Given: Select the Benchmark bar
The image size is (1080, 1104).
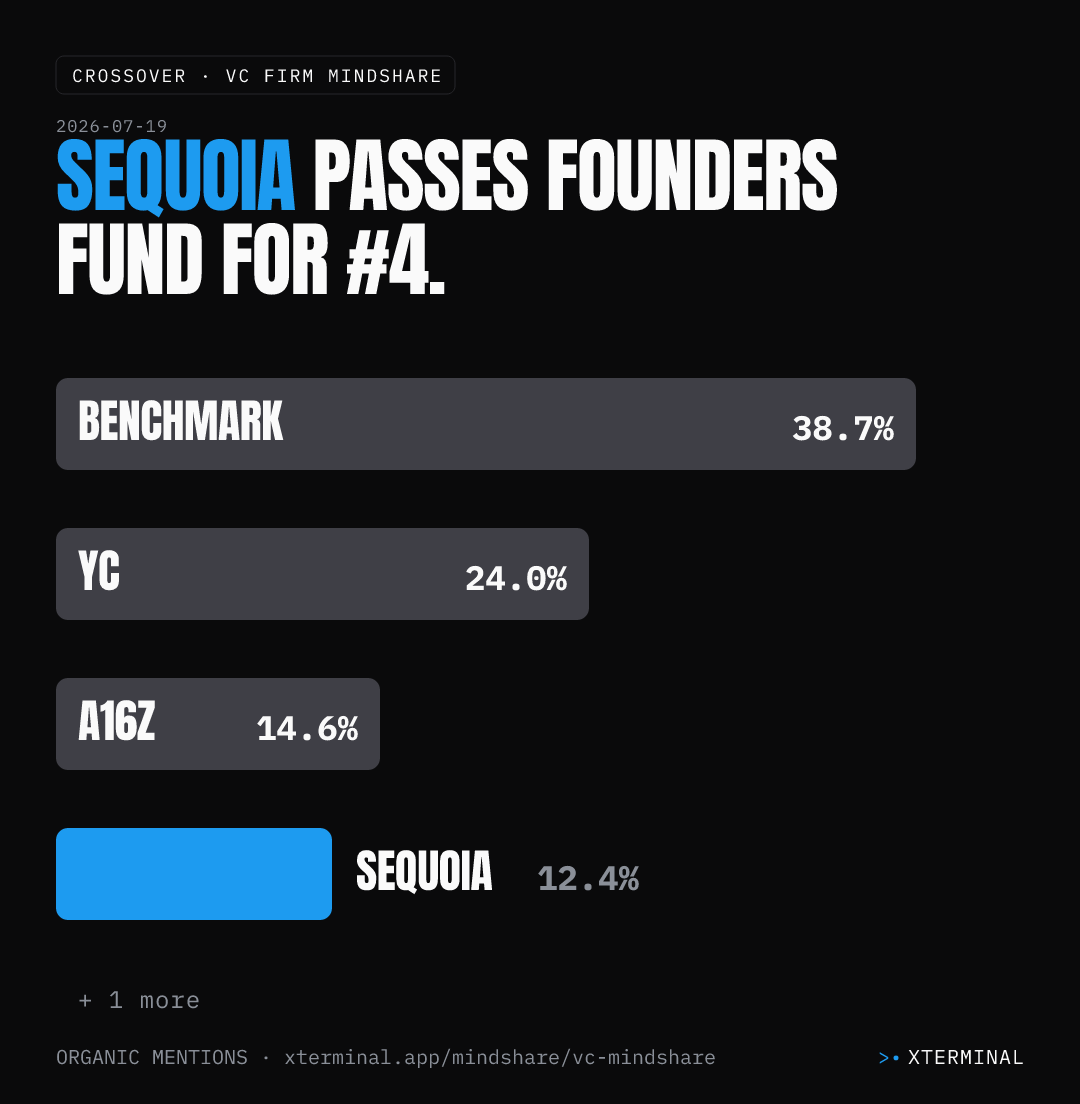Looking at the screenshot, I should tap(486, 424).
